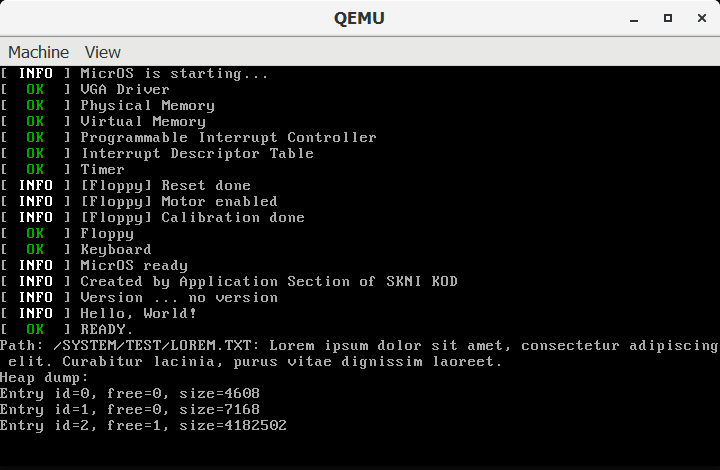720x470 pixels.
Task: Click the 'Physical Memory' boot line
Action: pyautogui.click(x=147, y=105)
